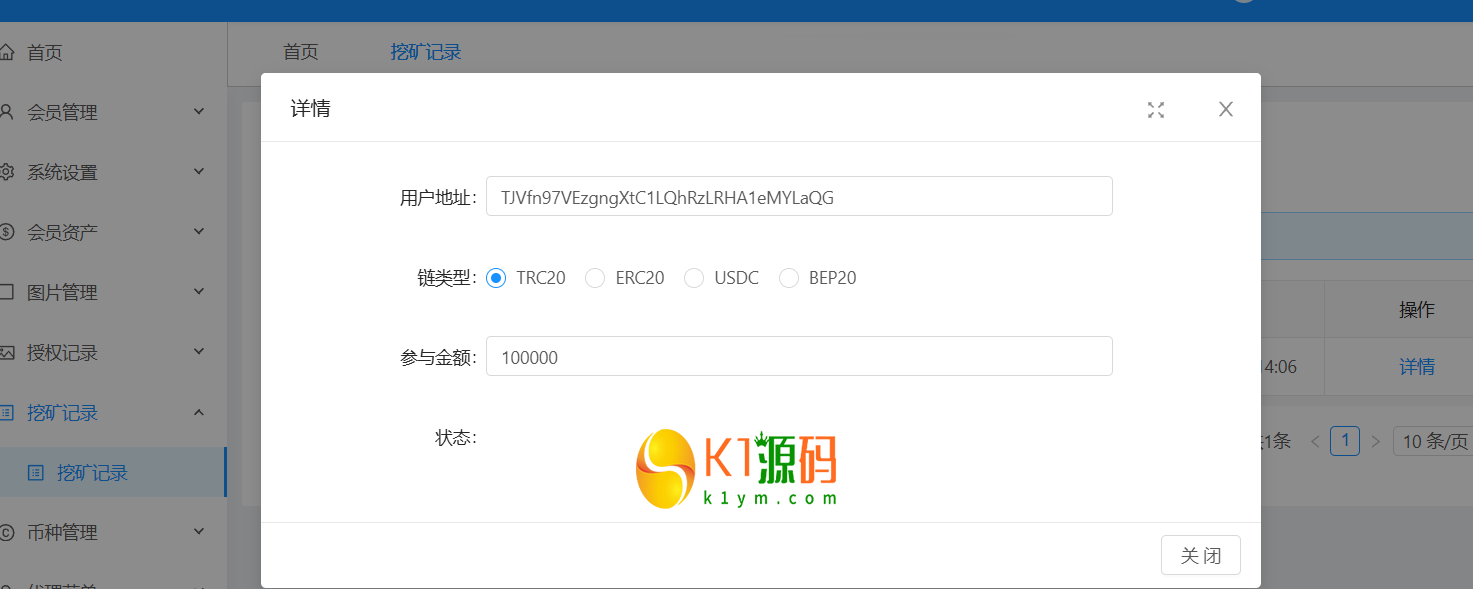Image resolution: width=1473 pixels, height=589 pixels.
Task: Maximize the 详情 dialog with fullscreen icon
Action: coord(1156,110)
